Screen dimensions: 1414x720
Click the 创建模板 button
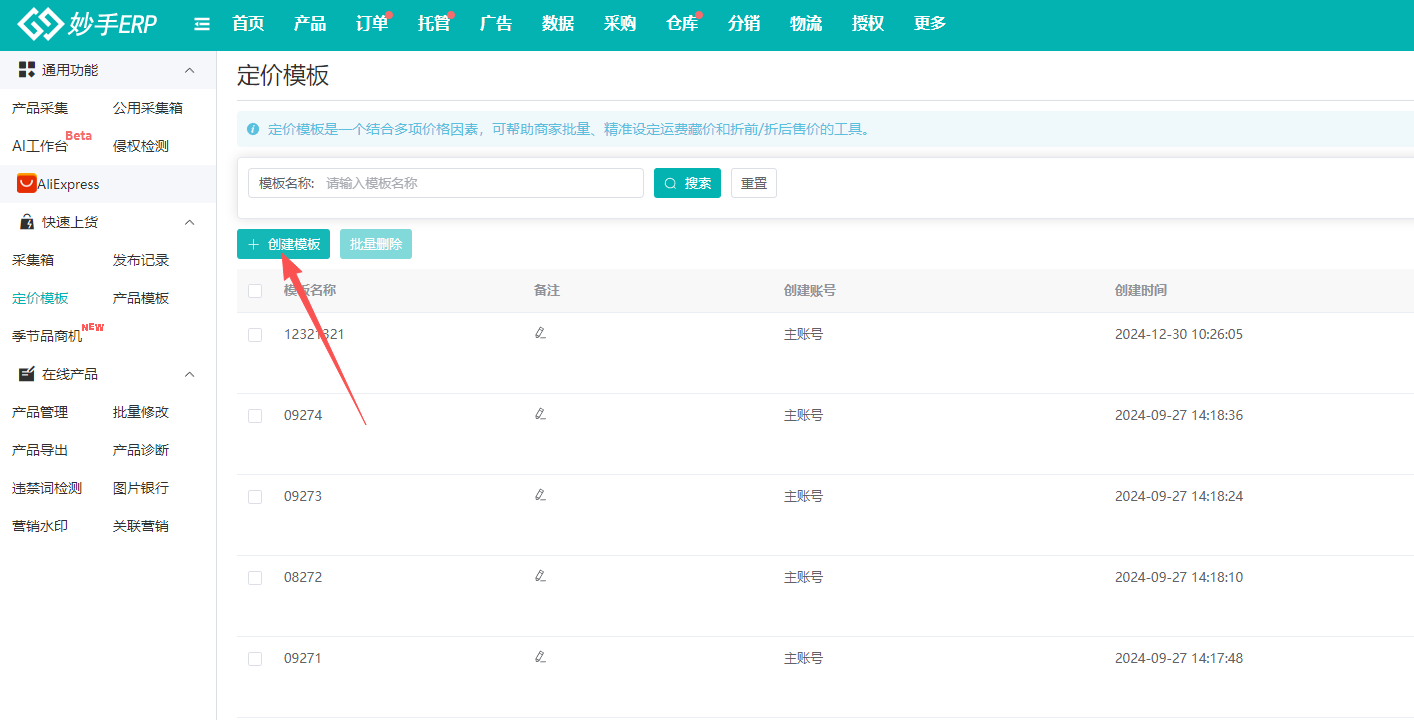tap(283, 243)
